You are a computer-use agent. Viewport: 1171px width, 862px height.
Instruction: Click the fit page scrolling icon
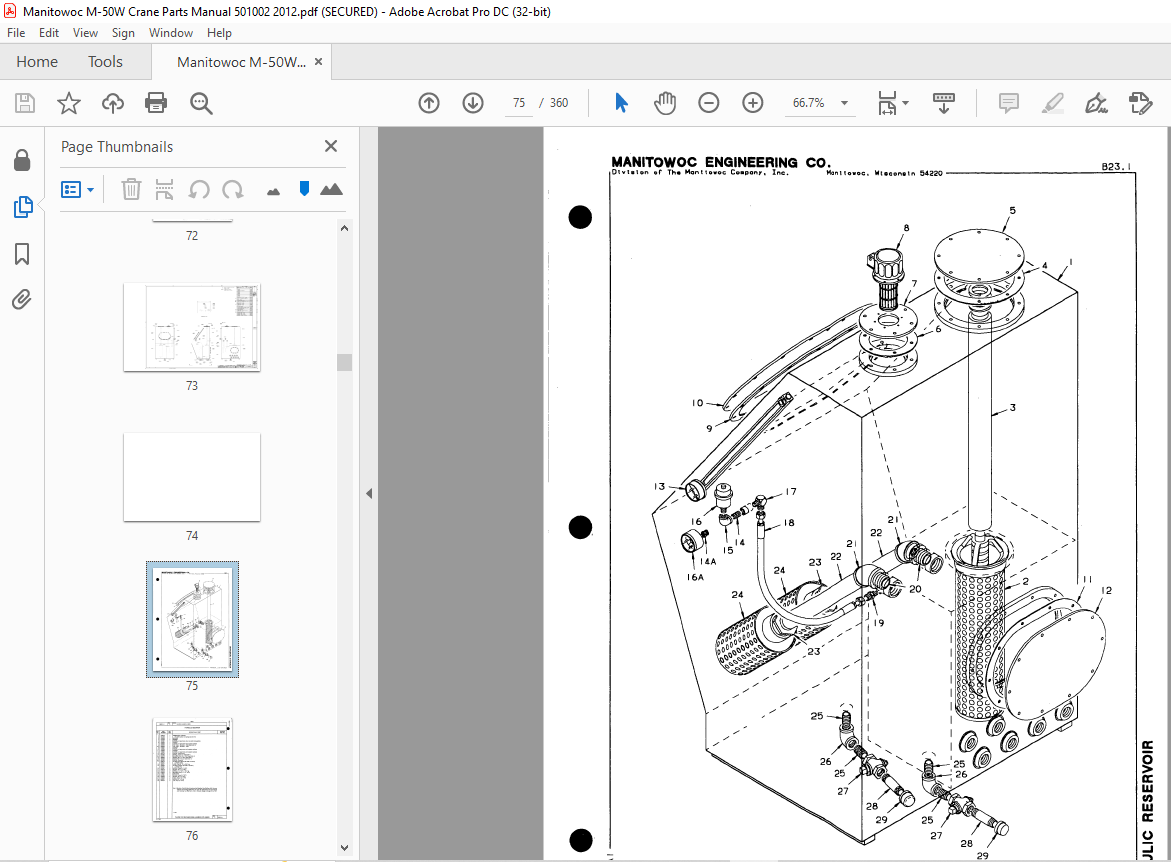pyautogui.click(x=887, y=103)
